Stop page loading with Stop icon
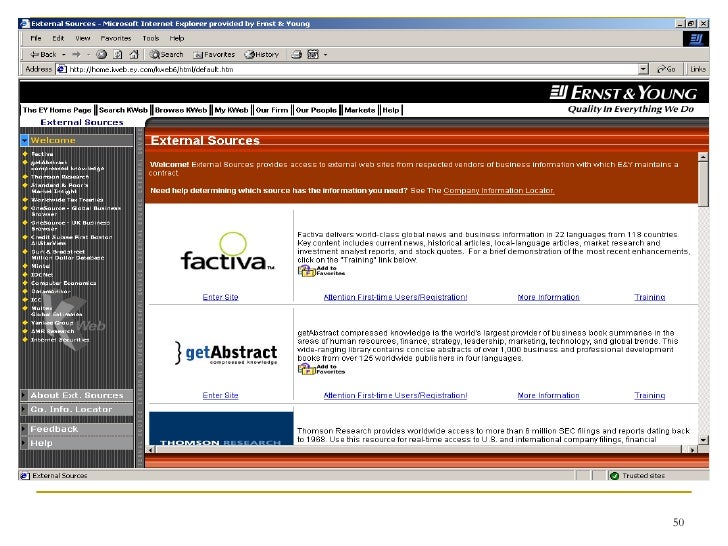This screenshot has height=546, width=728. click(102, 54)
